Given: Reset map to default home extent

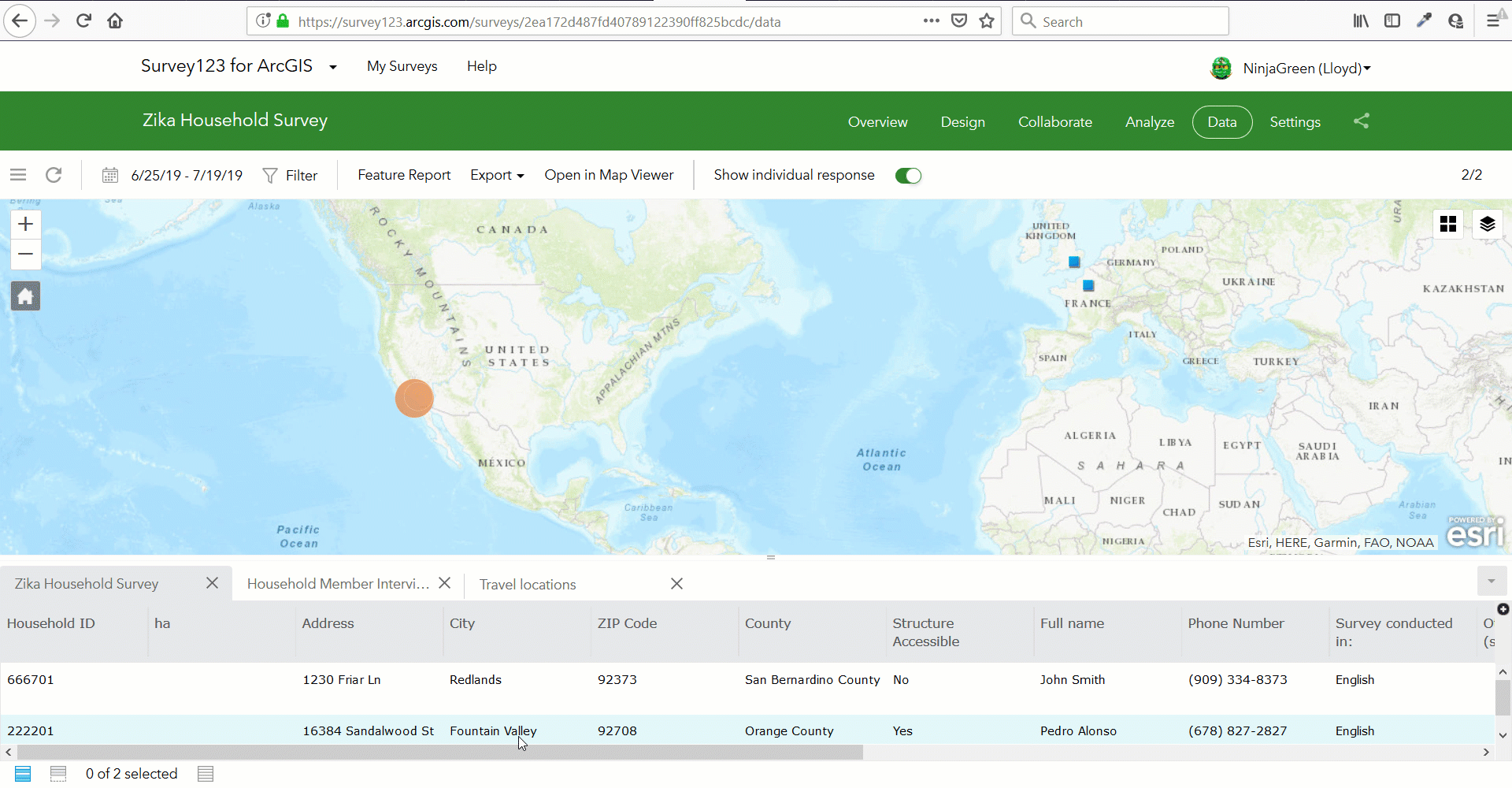Looking at the screenshot, I should (25, 296).
